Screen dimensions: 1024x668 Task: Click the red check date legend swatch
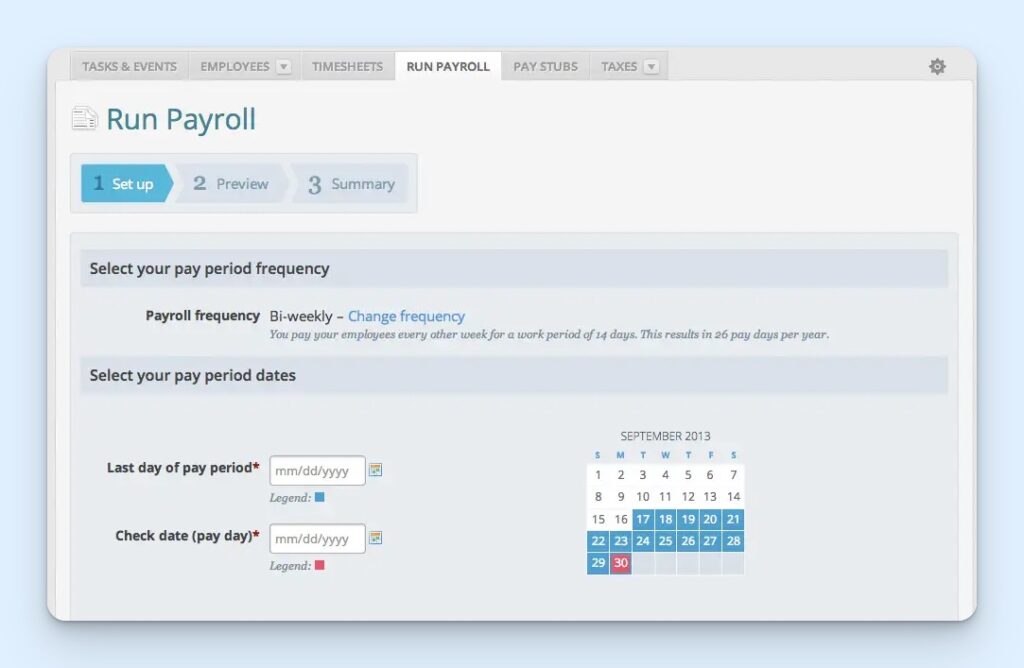(319, 565)
